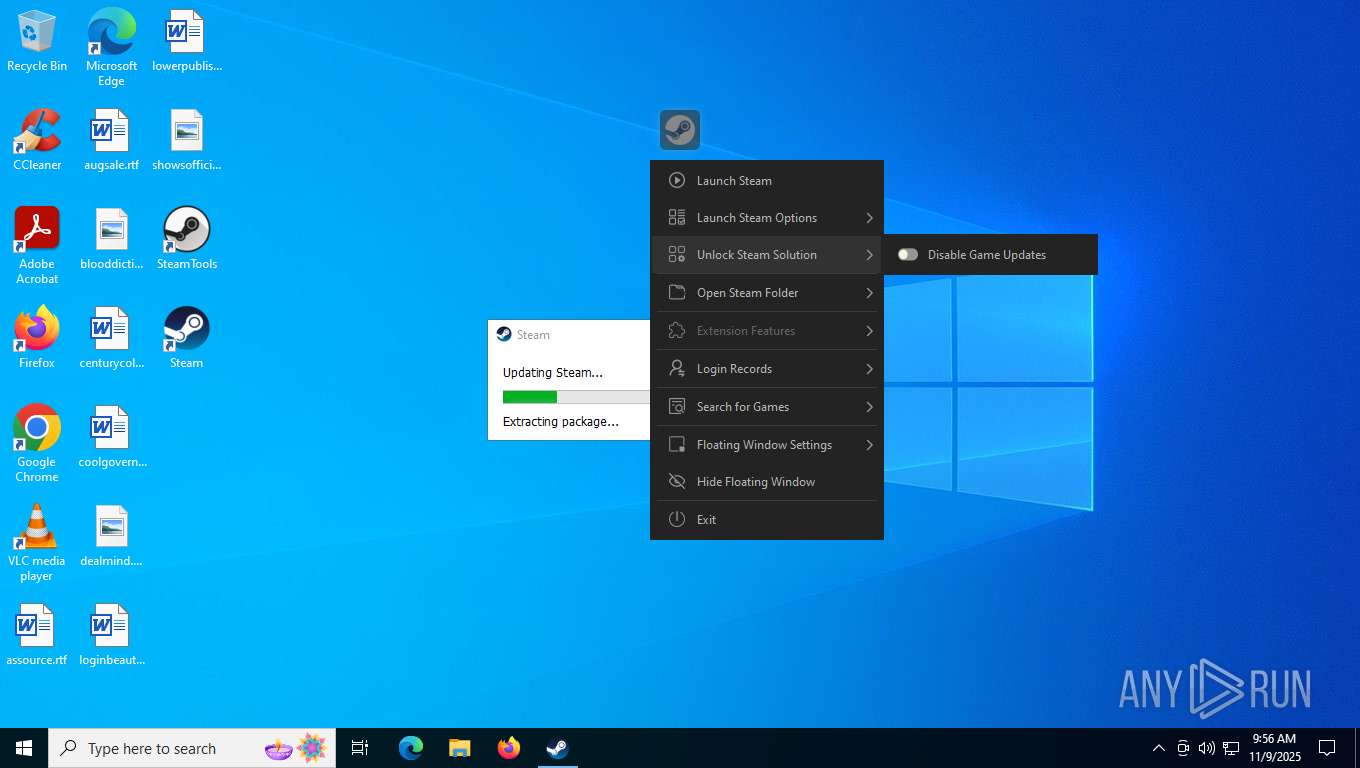Select the VLC media player desktop icon
Viewport: 1360px width, 768px height.
tap(37, 542)
